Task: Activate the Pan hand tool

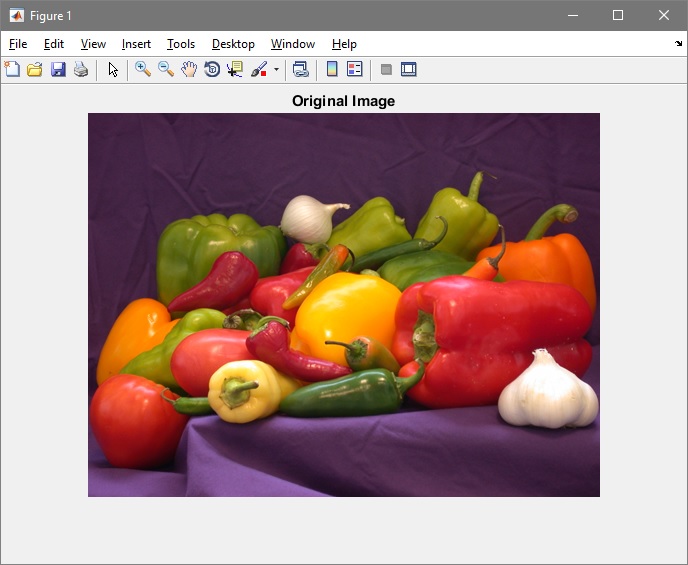Action: (x=189, y=69)
